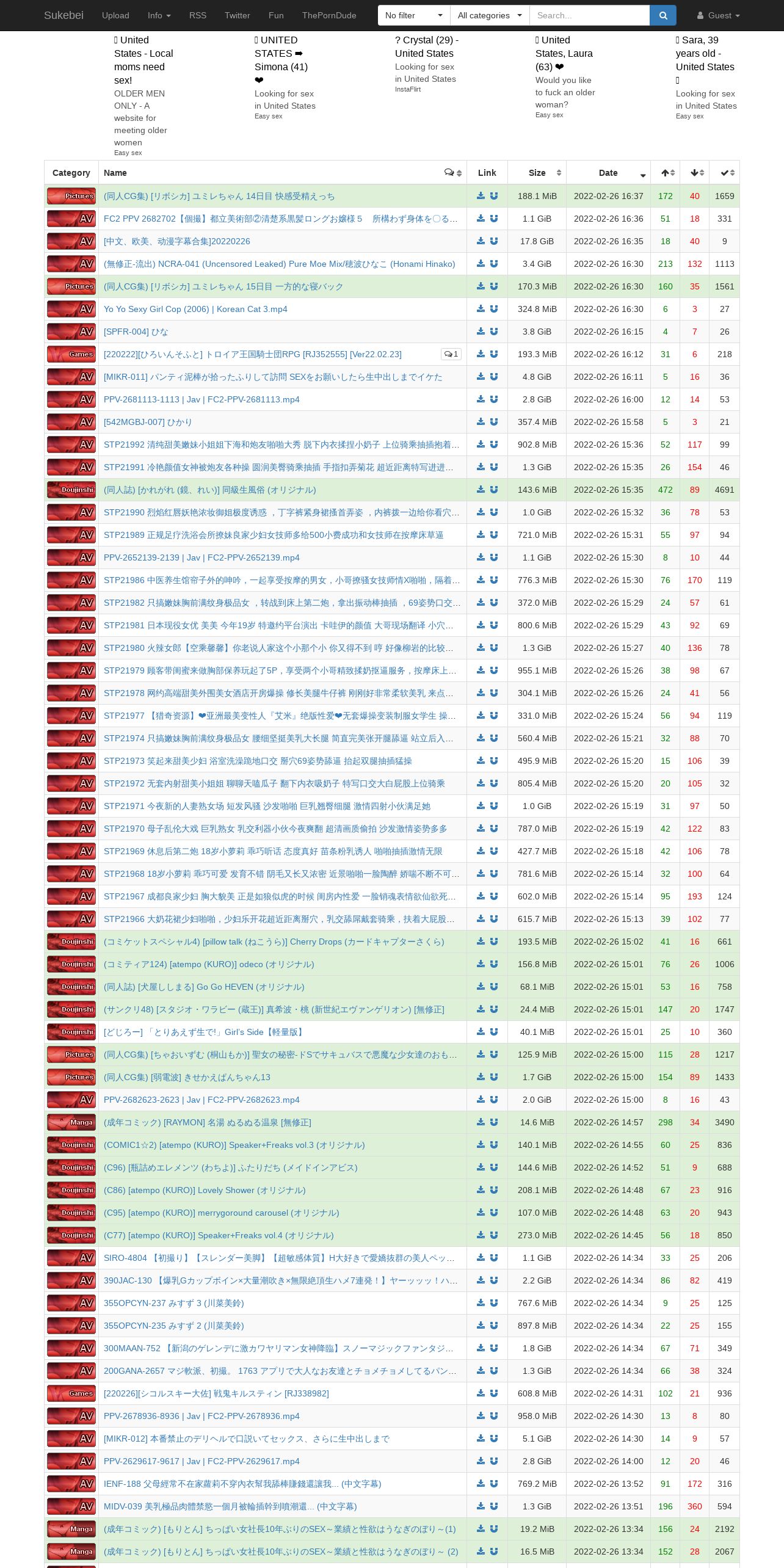The image size is (784, 1568).
Task: Open ThePornDude nav link
Action: pyautogui.click(x=329, y=15)
